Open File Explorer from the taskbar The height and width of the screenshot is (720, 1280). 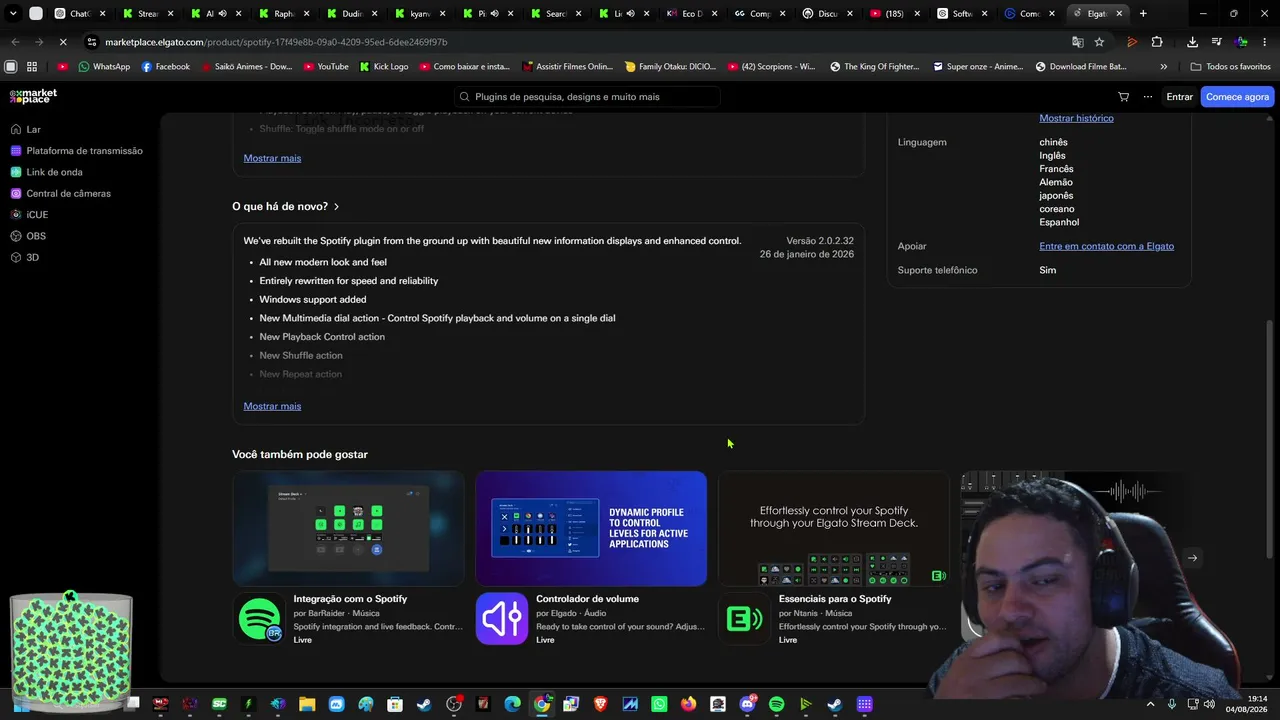307,704
